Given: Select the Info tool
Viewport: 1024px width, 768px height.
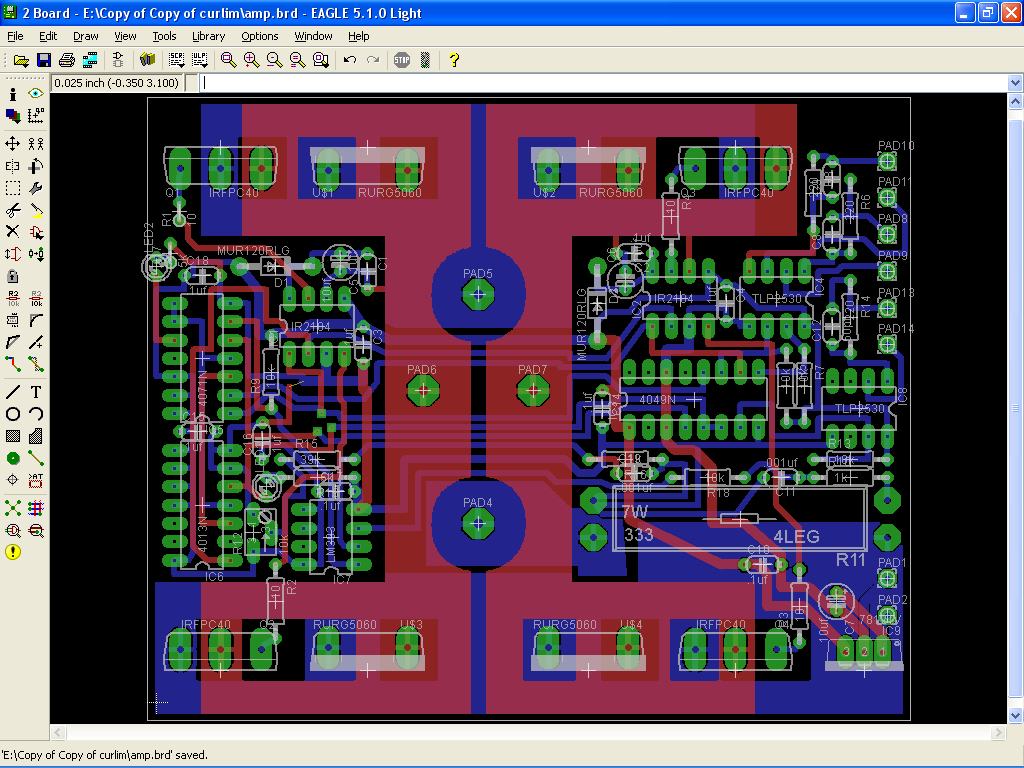Looking at the screenshot, I should (12, 94).
